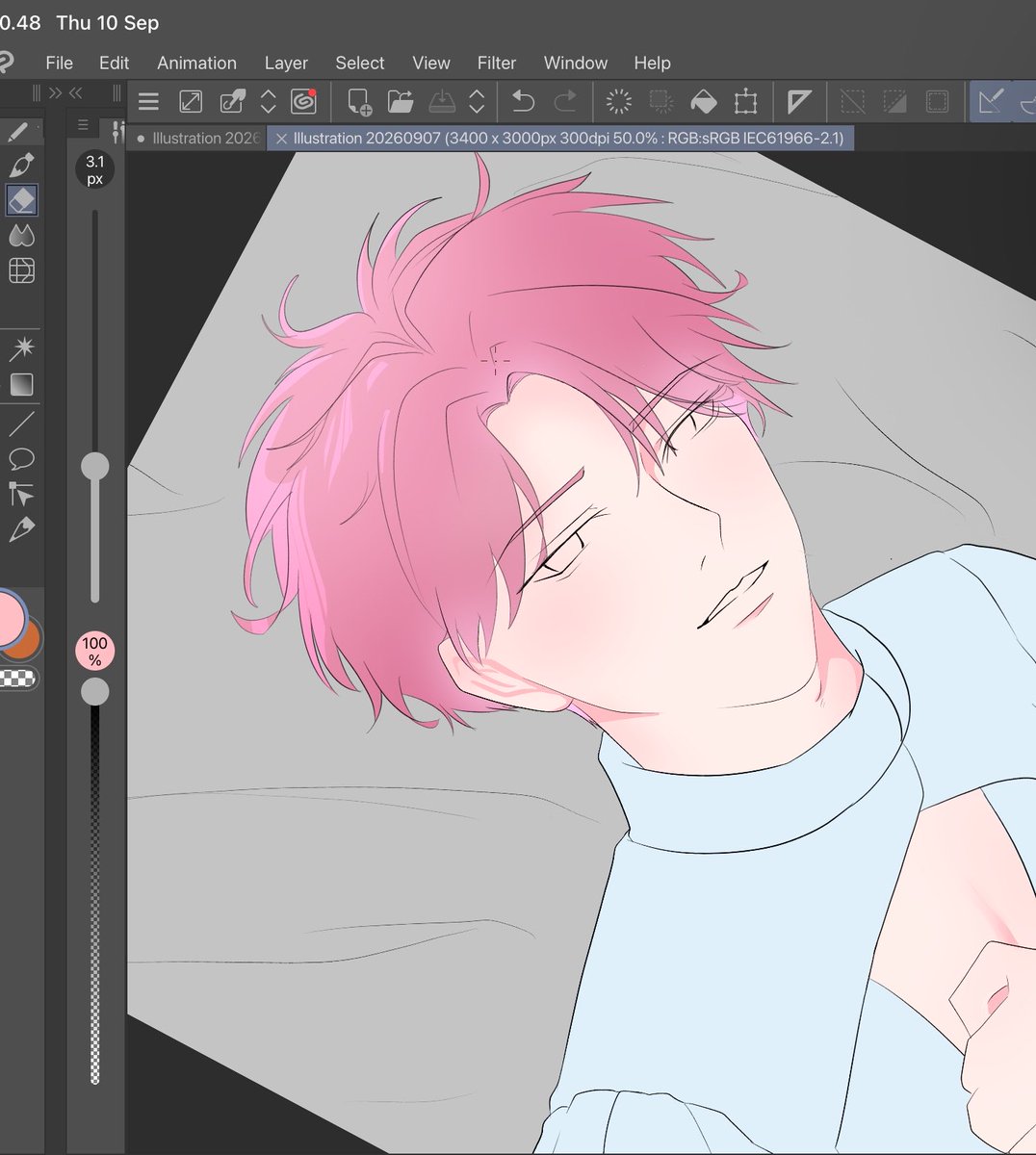Select the straight Line figure tool
Viewport: 1036px width, 1155px height.
click(21, 423)
